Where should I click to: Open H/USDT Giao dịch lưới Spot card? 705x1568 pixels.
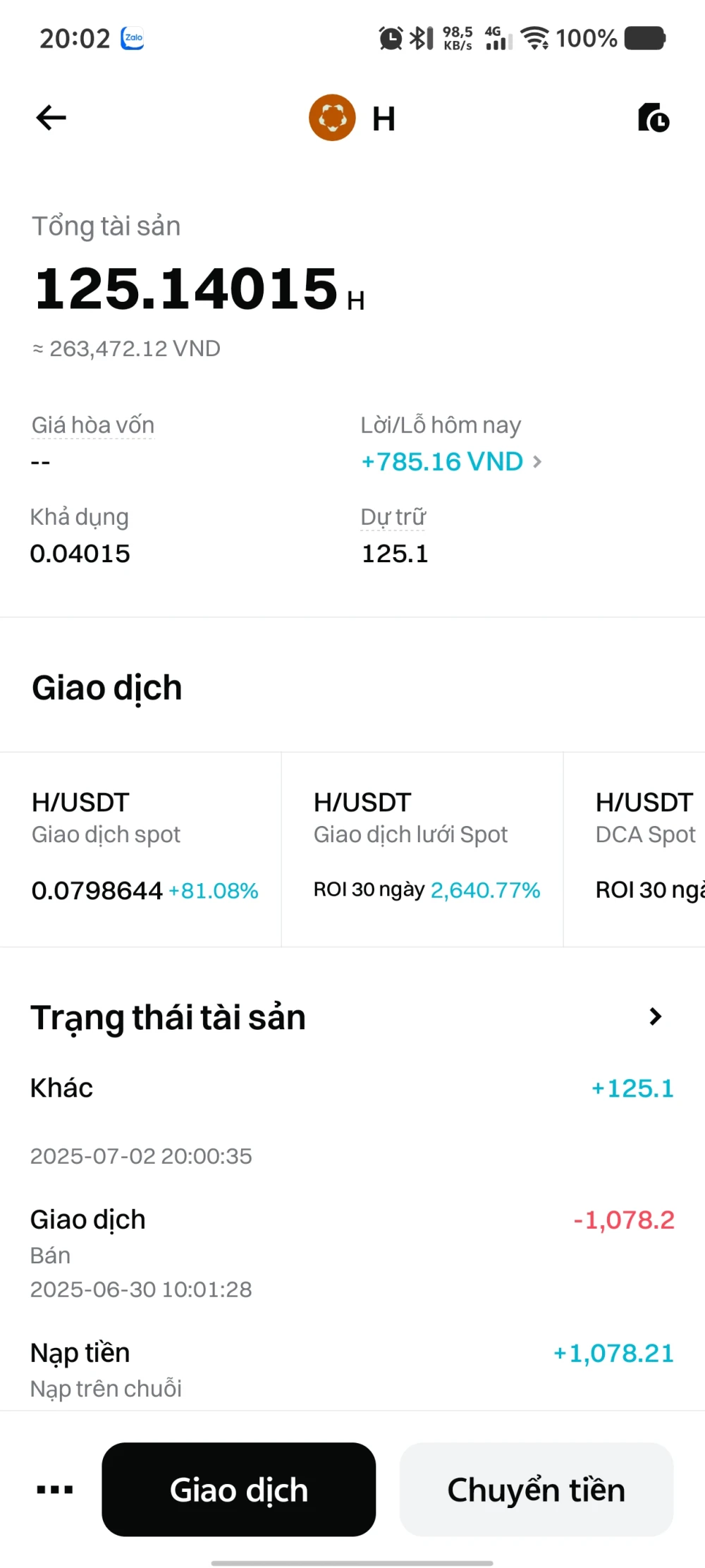point(422,849)
